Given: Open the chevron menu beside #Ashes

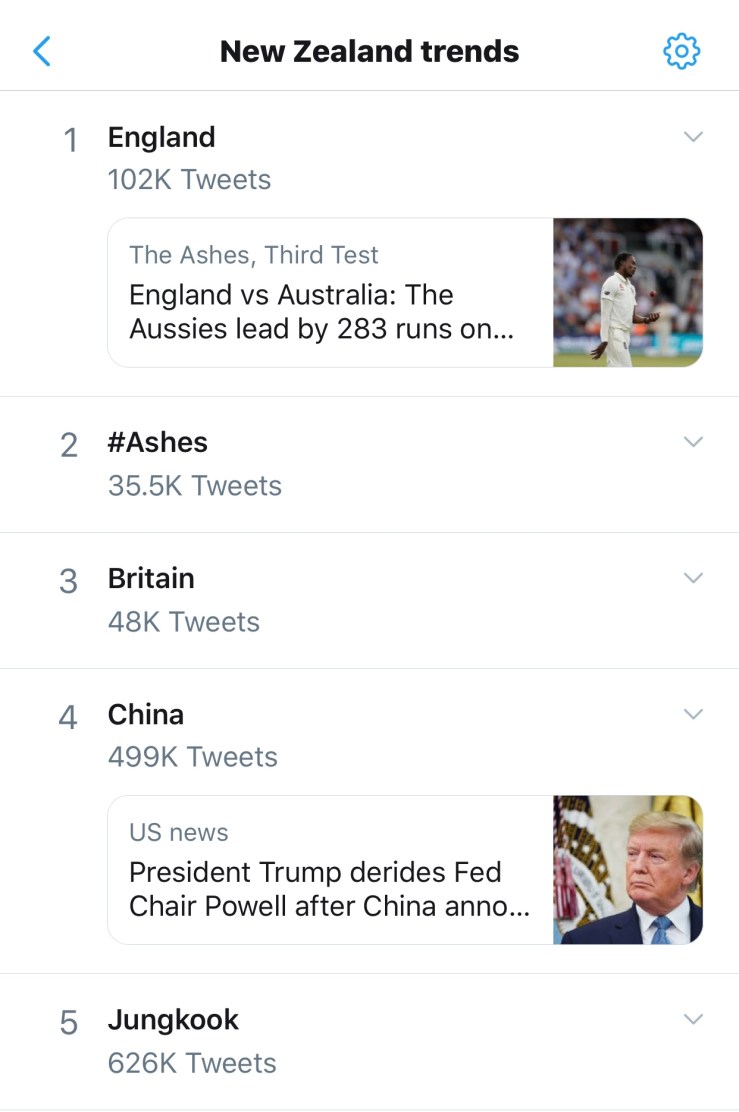Looking at the screenshot, I should pos(693,442).
